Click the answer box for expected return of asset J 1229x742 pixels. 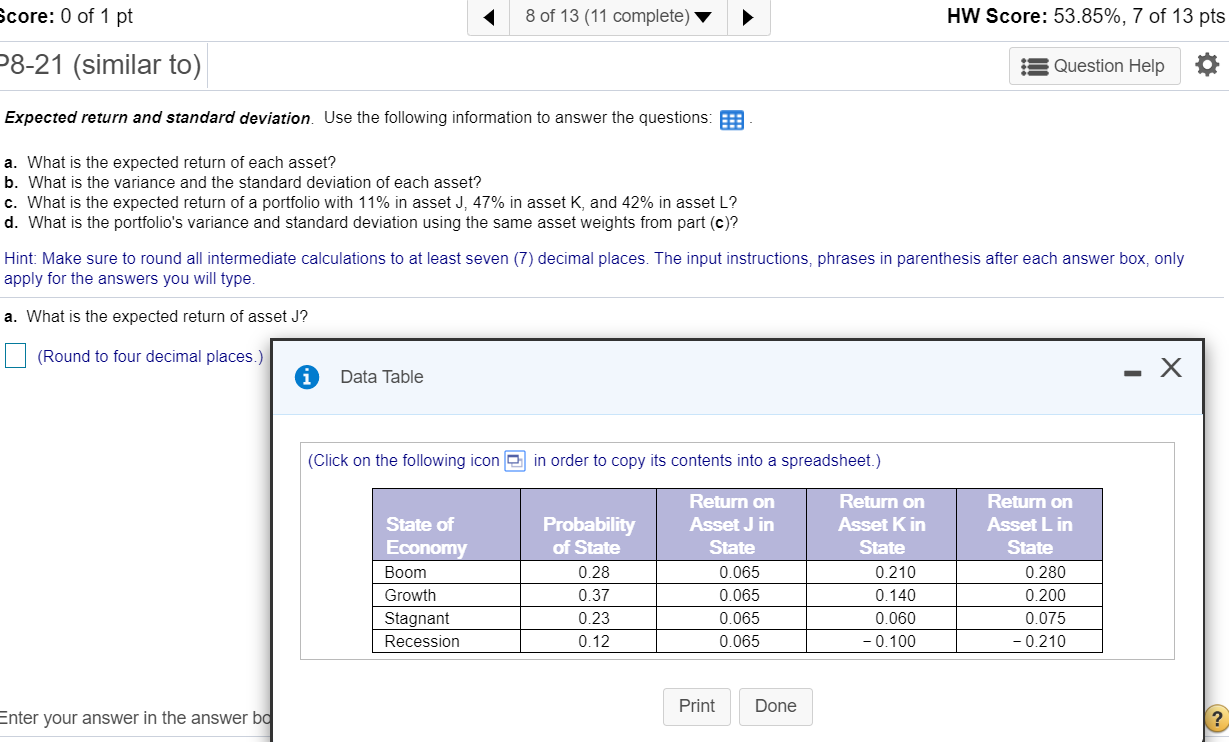tap(14, 355)
